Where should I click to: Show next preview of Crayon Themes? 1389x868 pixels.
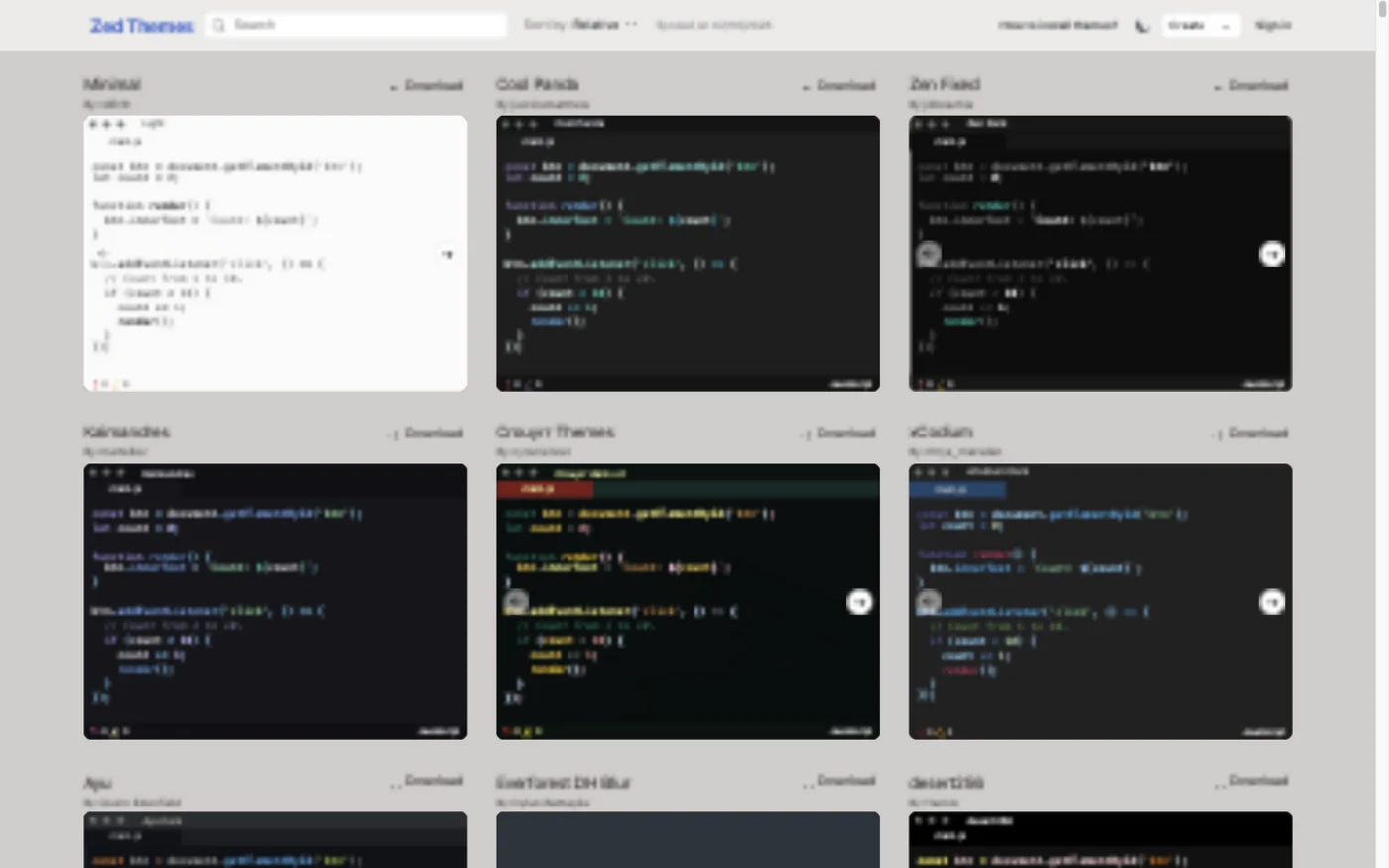click(859, 602)
